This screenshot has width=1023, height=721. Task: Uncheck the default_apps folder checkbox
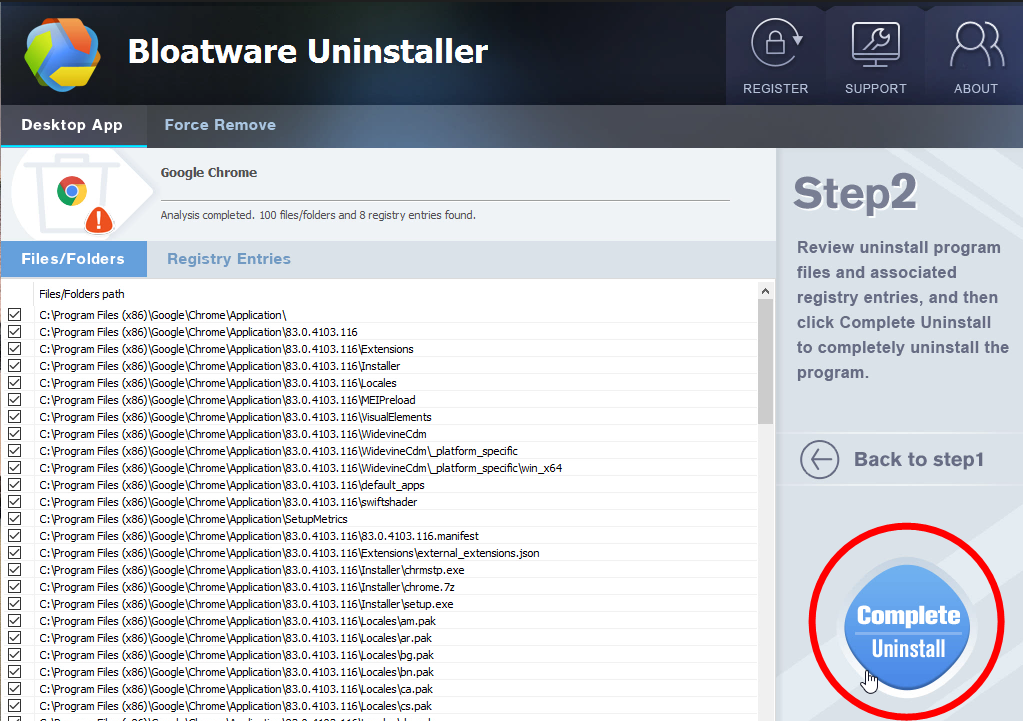tap(14, 485)
